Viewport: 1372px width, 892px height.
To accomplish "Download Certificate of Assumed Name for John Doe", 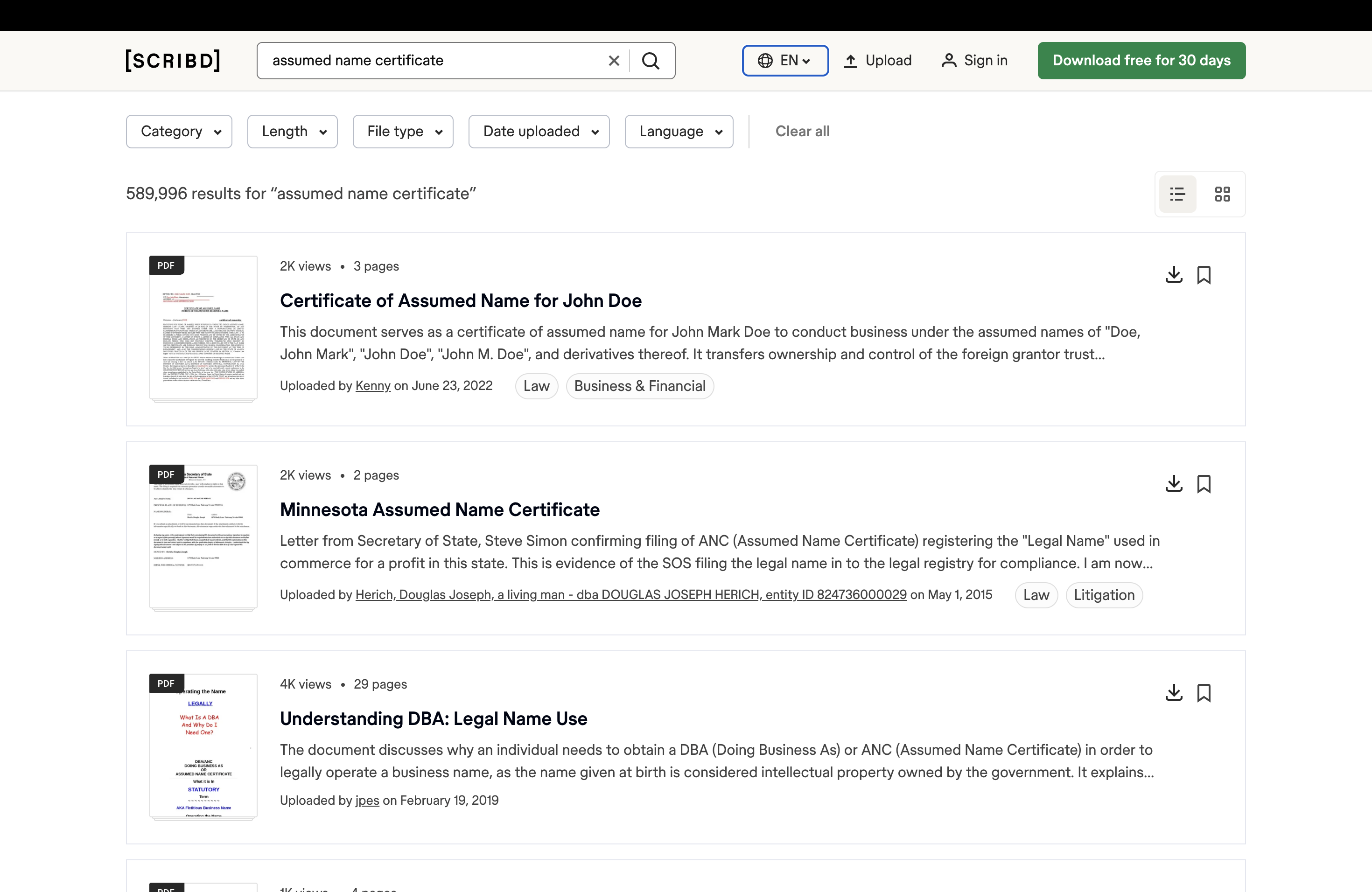I will coord(1174,274).
